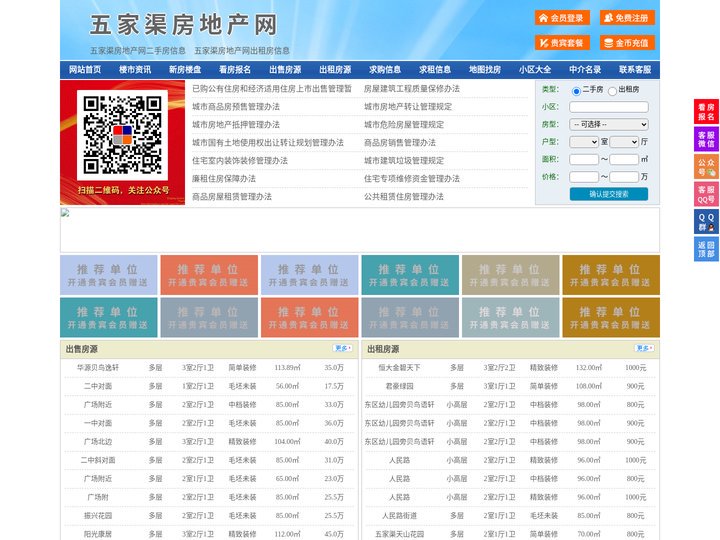Open the 室 count dropdown
Image resolution: width=720 pixels, height=540 pixels.
point(584,142)
